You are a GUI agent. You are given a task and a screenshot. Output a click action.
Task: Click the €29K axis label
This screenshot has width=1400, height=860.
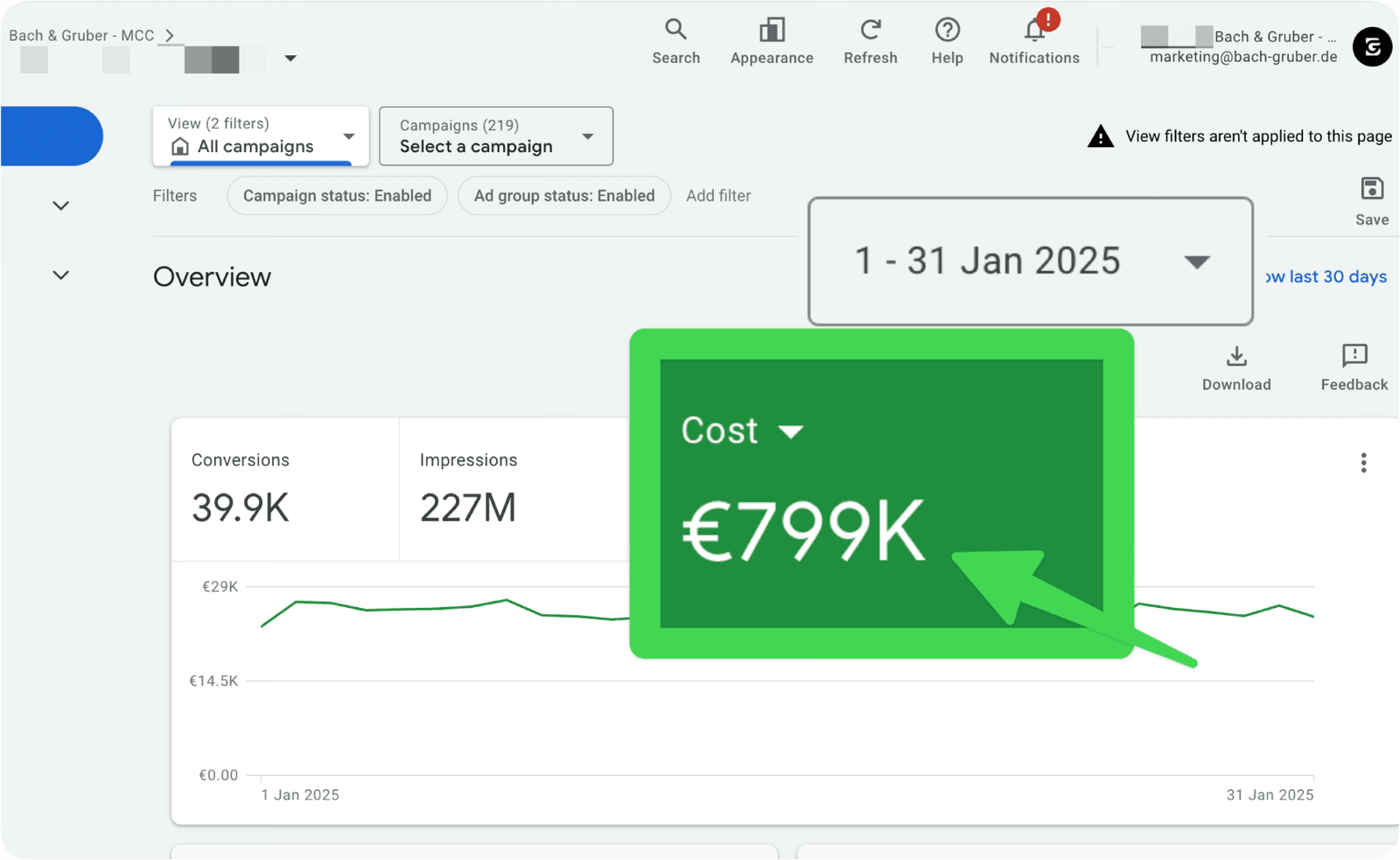(x=220, y=586)
